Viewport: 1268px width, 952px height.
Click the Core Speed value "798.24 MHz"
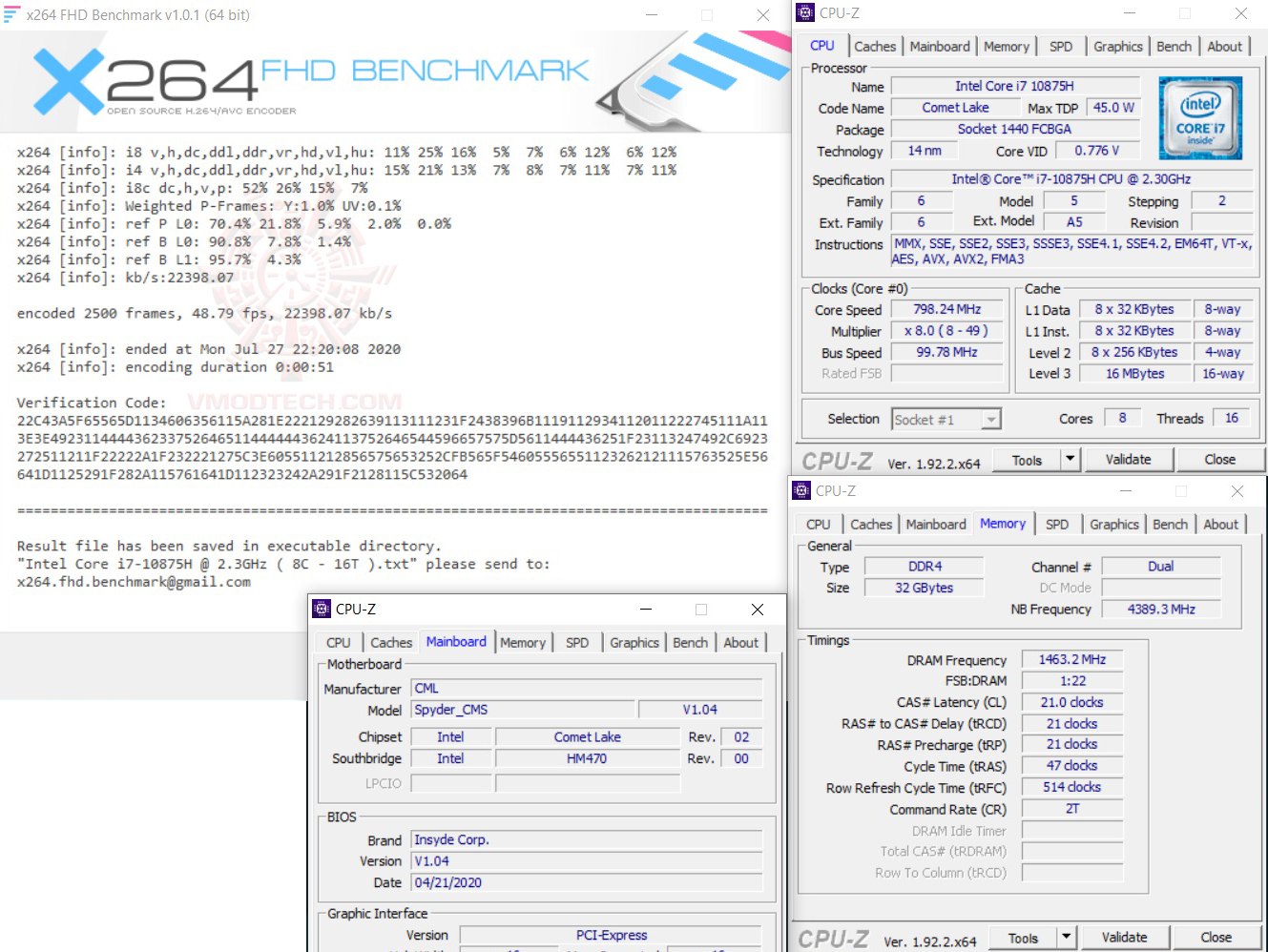pos(946,309)
